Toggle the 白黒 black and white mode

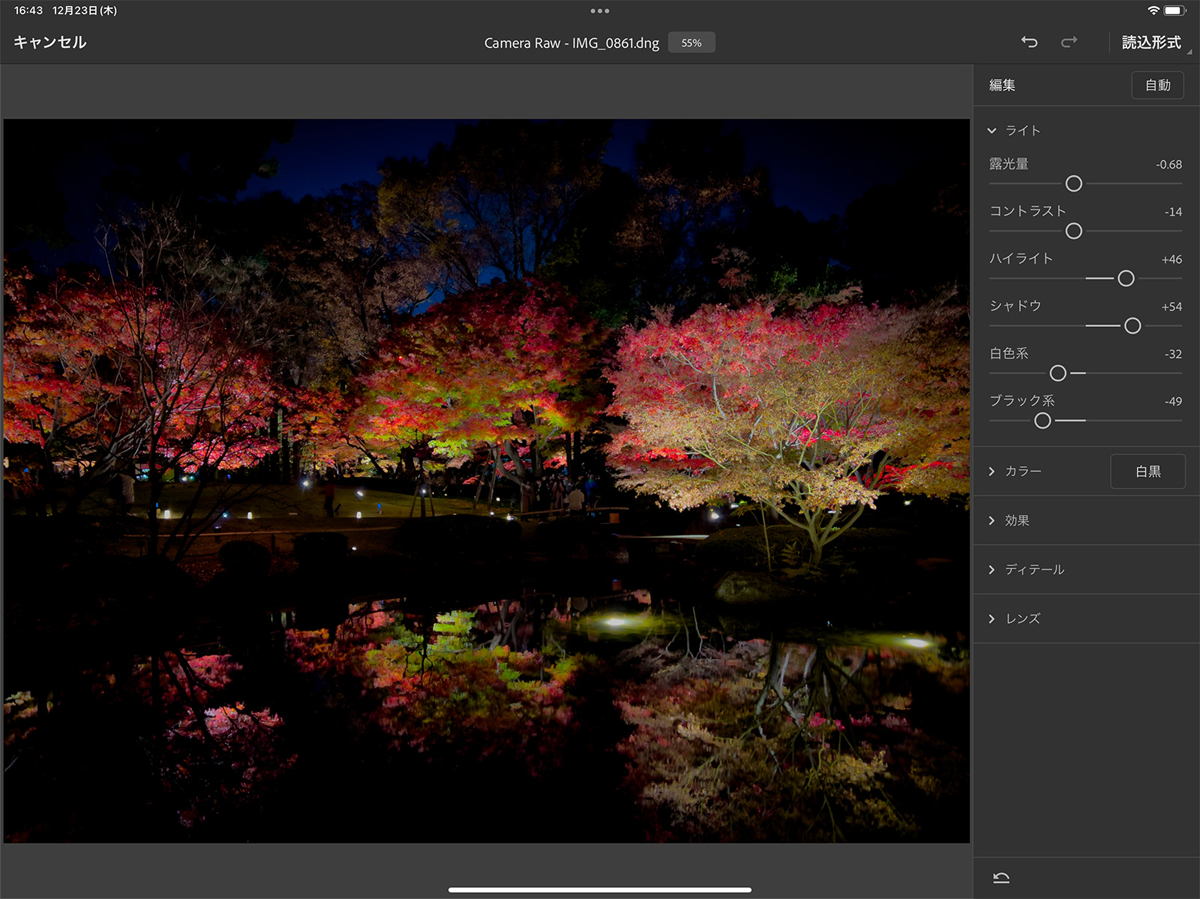point(1147,471)
